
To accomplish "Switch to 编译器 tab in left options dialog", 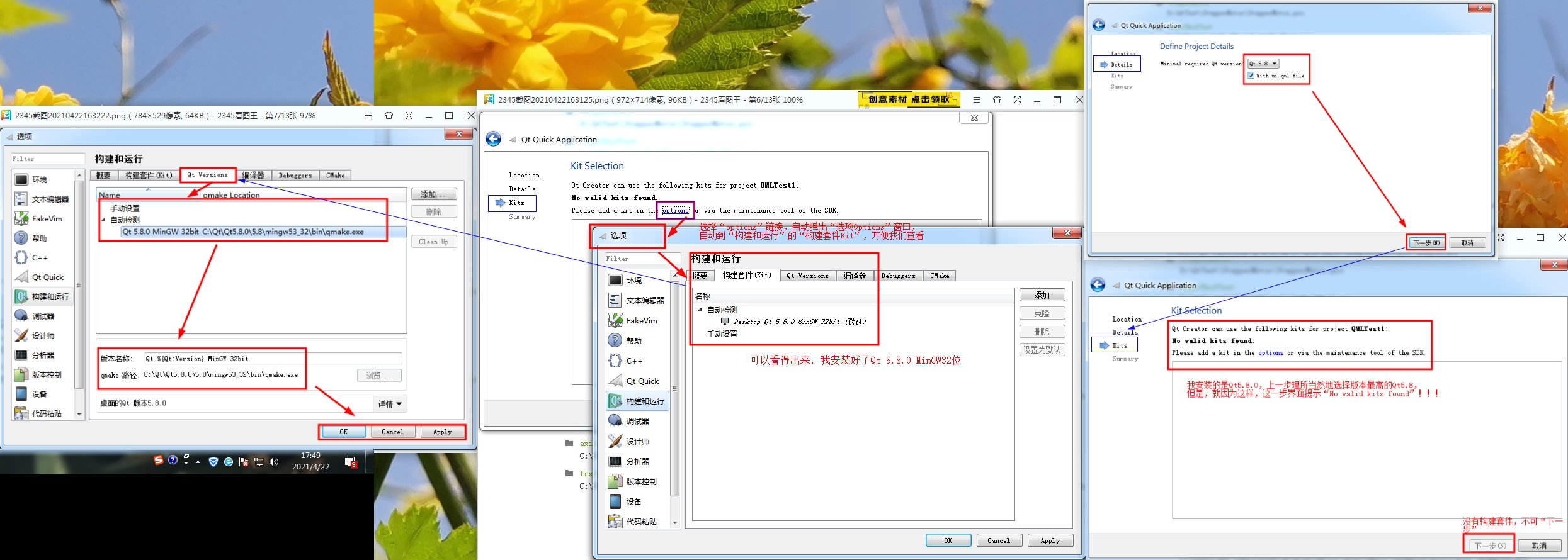I will 253,176.
